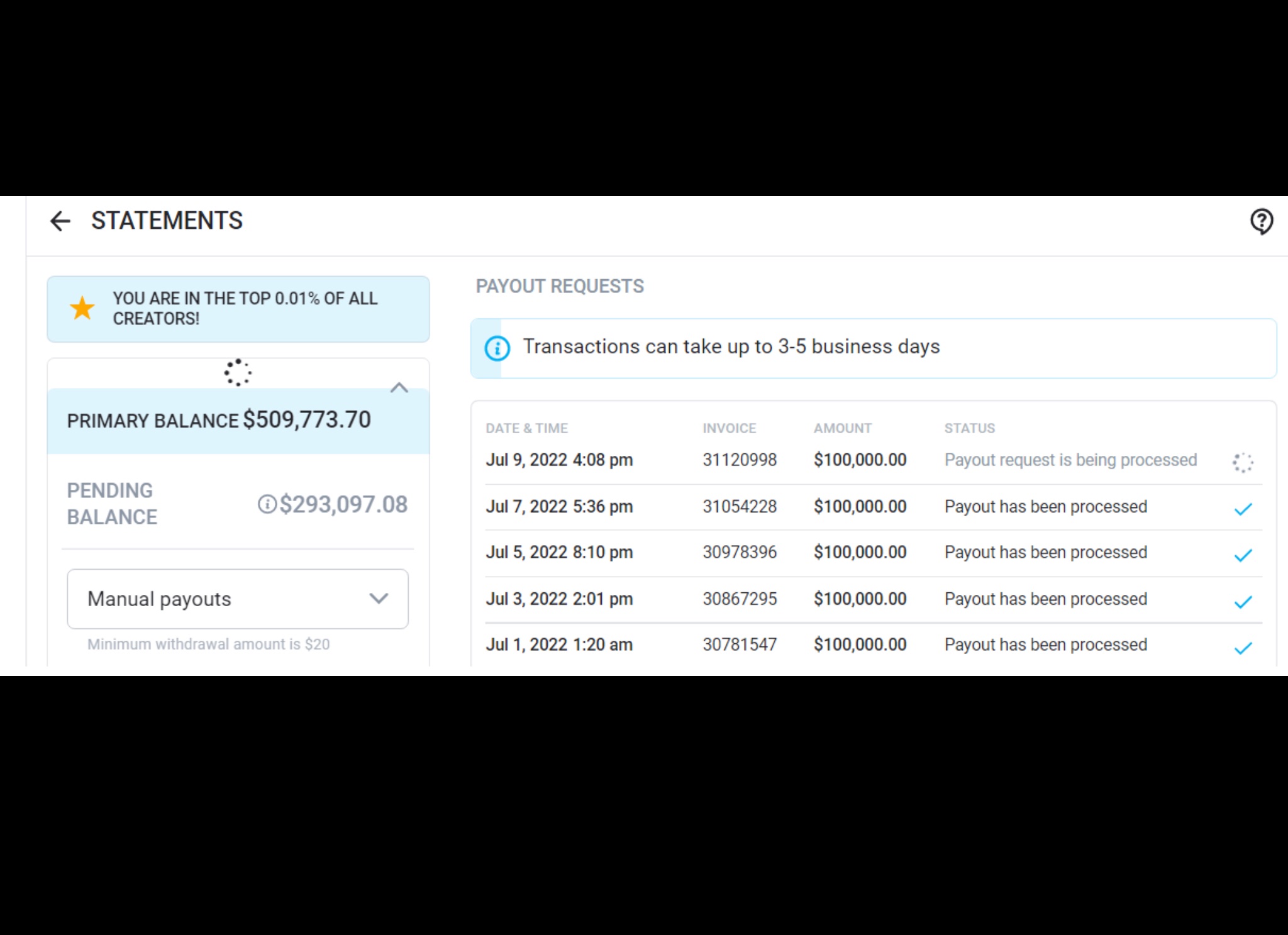1288x935 pixels.
Task: Select the primary balance amount $509,773.70
Action: (x=307, y=419)
